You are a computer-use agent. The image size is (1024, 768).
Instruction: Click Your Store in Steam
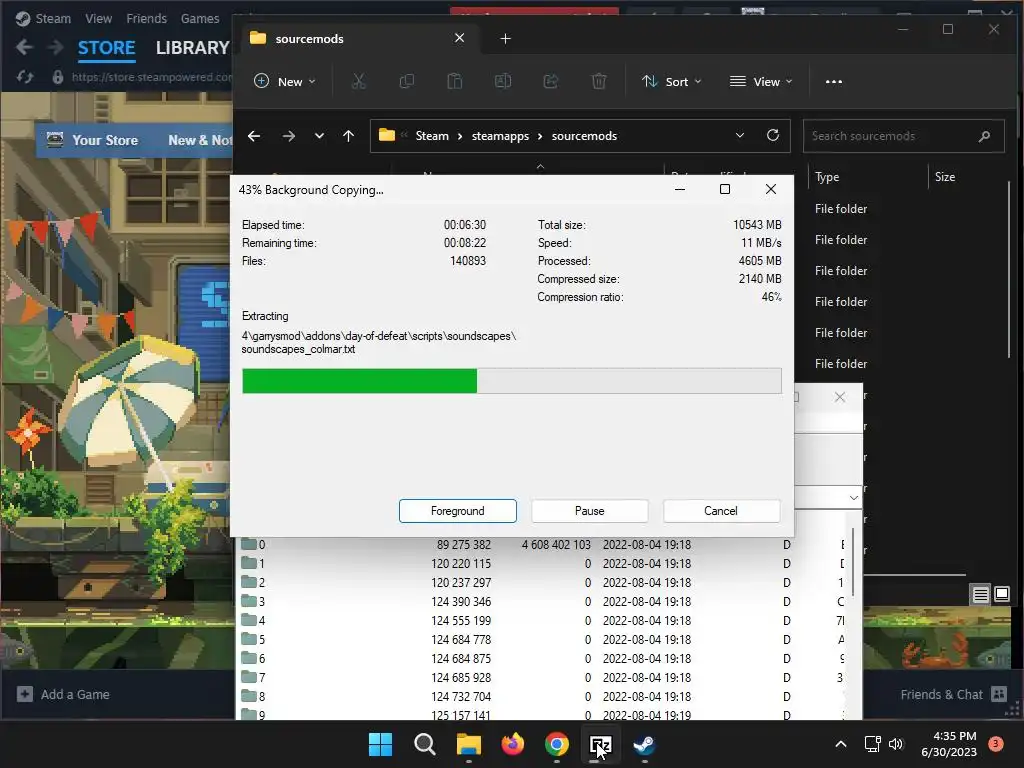click(104, 140)
